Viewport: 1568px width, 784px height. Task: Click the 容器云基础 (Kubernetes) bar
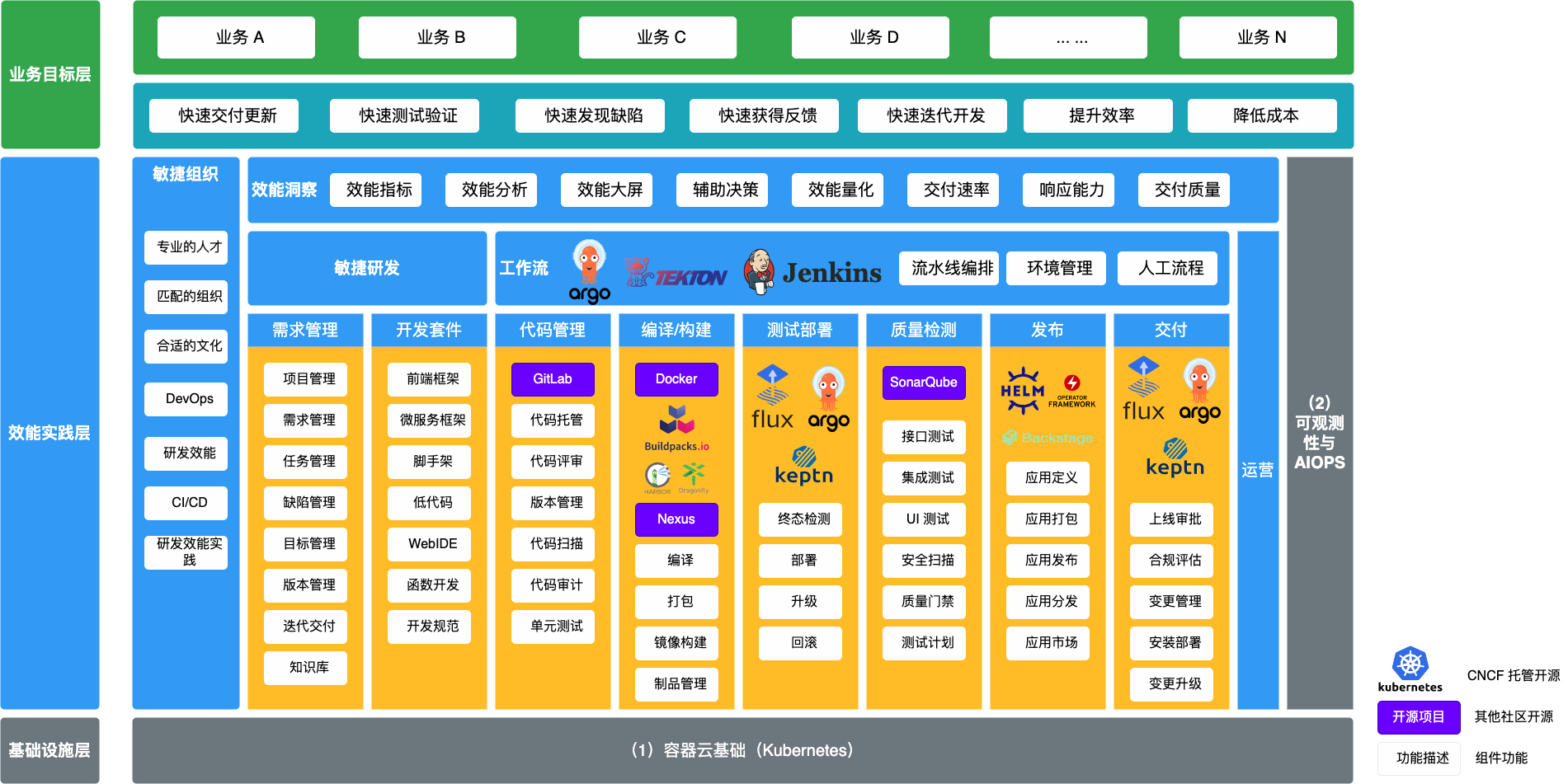click(742, 750)
